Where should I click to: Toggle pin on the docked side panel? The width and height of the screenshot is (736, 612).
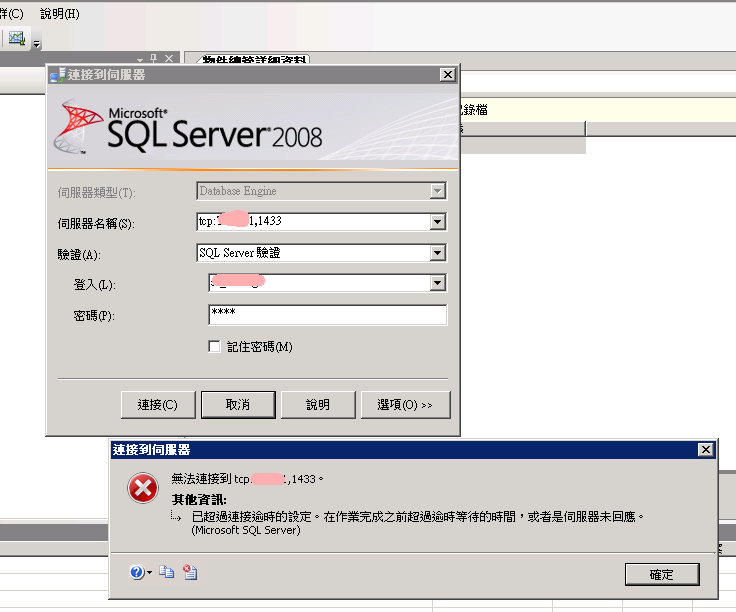point(153,59)
